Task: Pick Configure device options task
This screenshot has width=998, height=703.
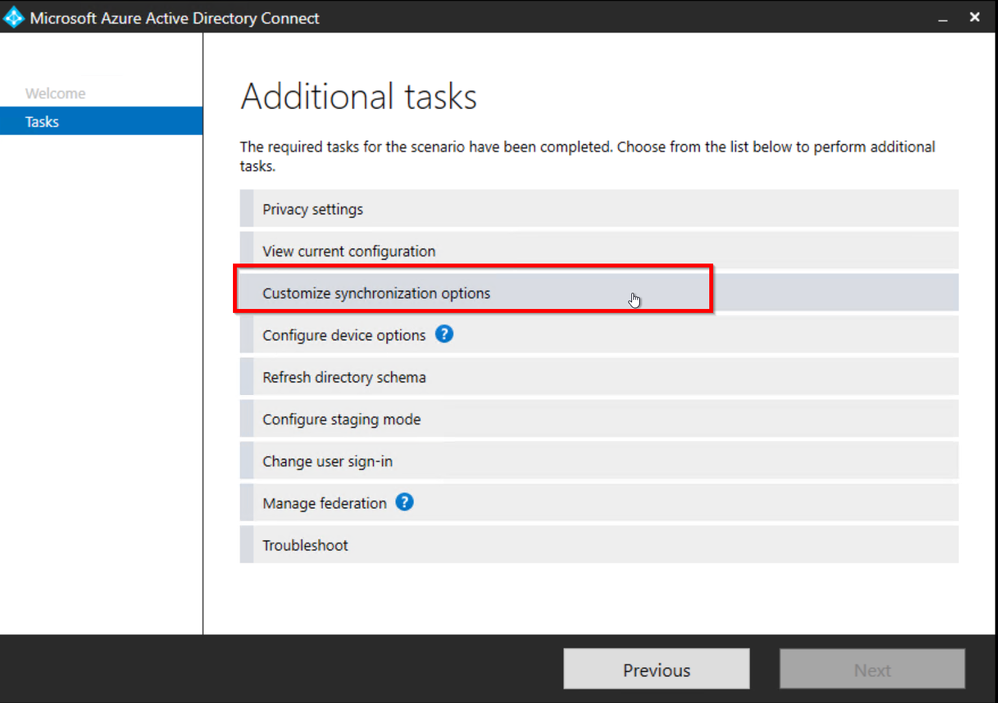Action: pos(344,335)
